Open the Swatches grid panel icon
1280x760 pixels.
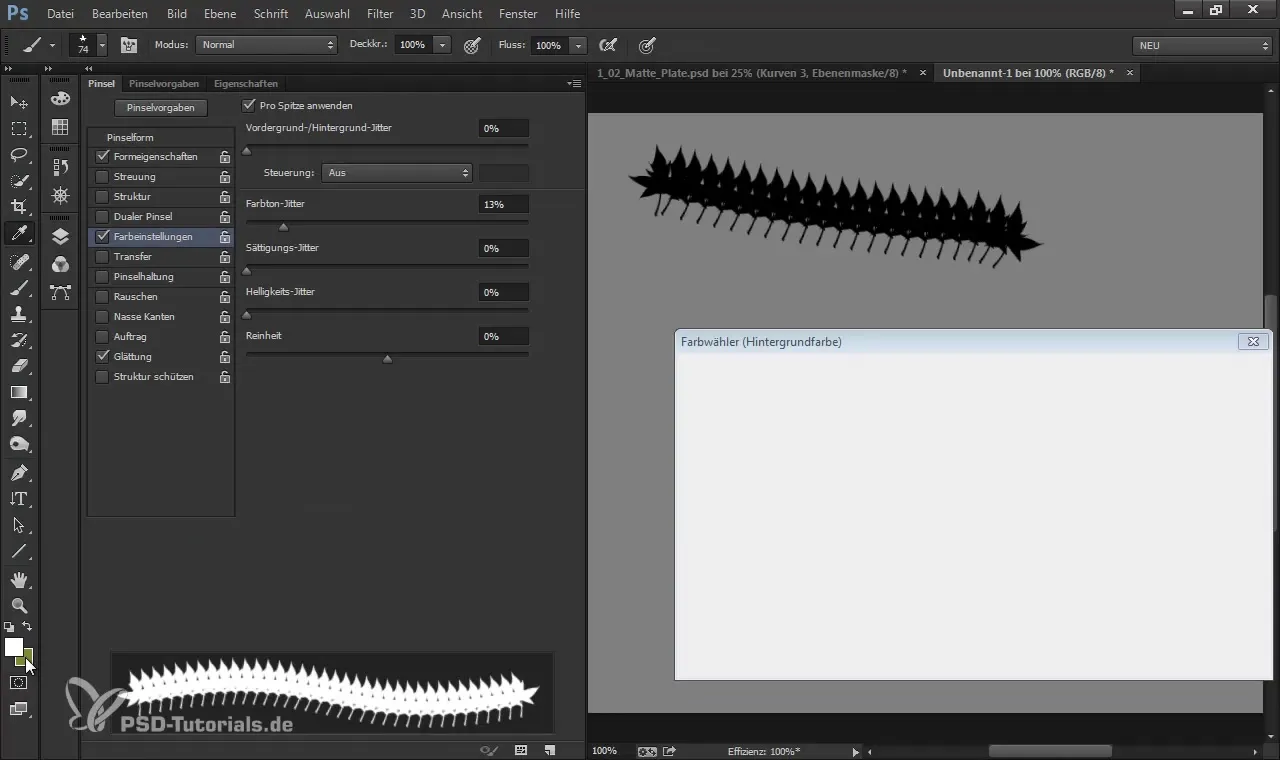point(60,127)
